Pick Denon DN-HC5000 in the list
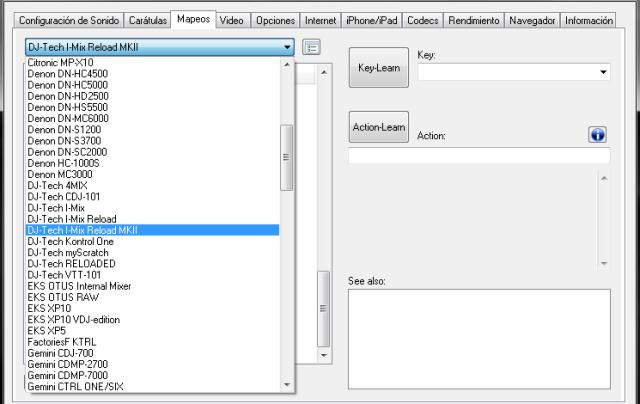The width and height of the screenshot is (640, 404). click(153, 85)
